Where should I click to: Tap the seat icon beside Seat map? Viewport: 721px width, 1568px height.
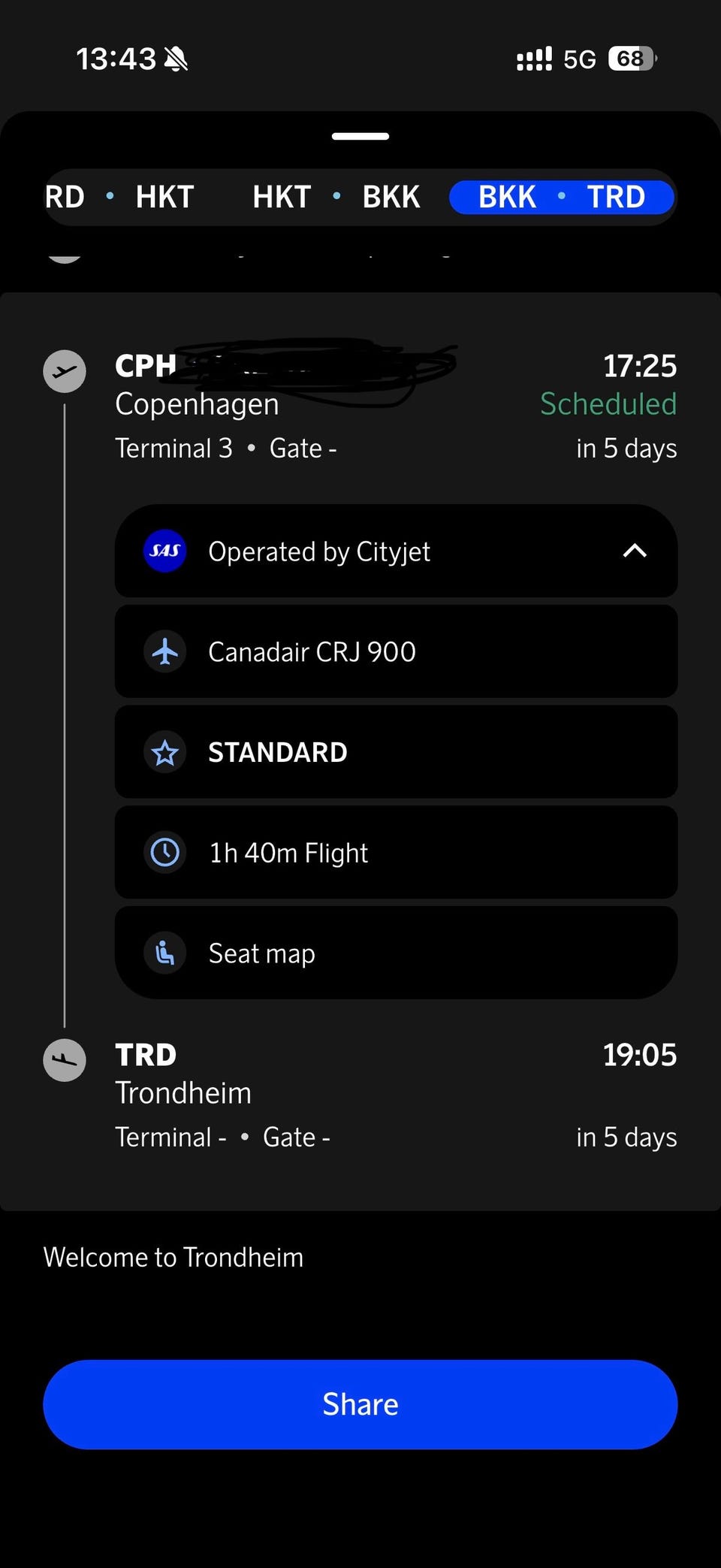(x=164, y=953)
